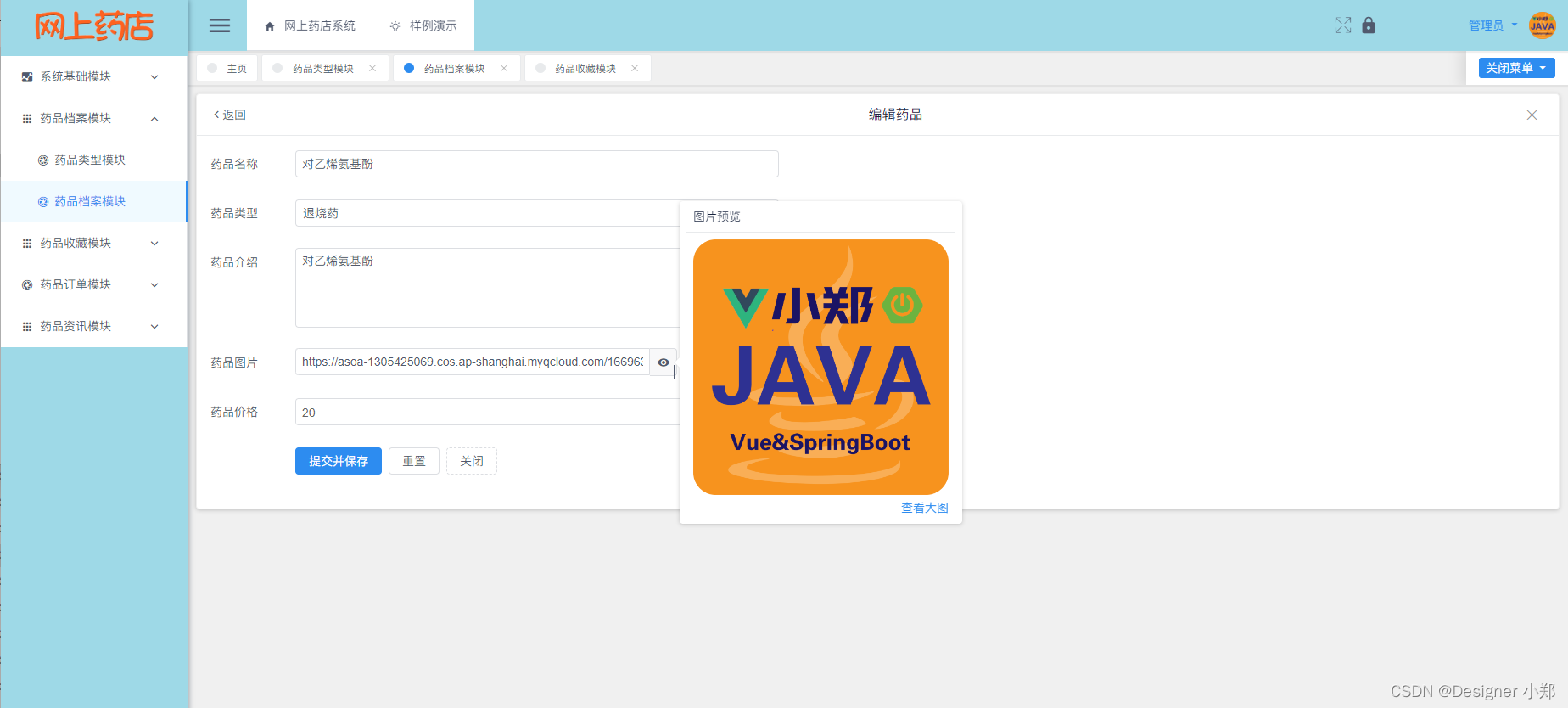The image size is (1568, 708).
Task: Click the 提交并保存 button
Action: pyautogui.click(x=339, y=461)
